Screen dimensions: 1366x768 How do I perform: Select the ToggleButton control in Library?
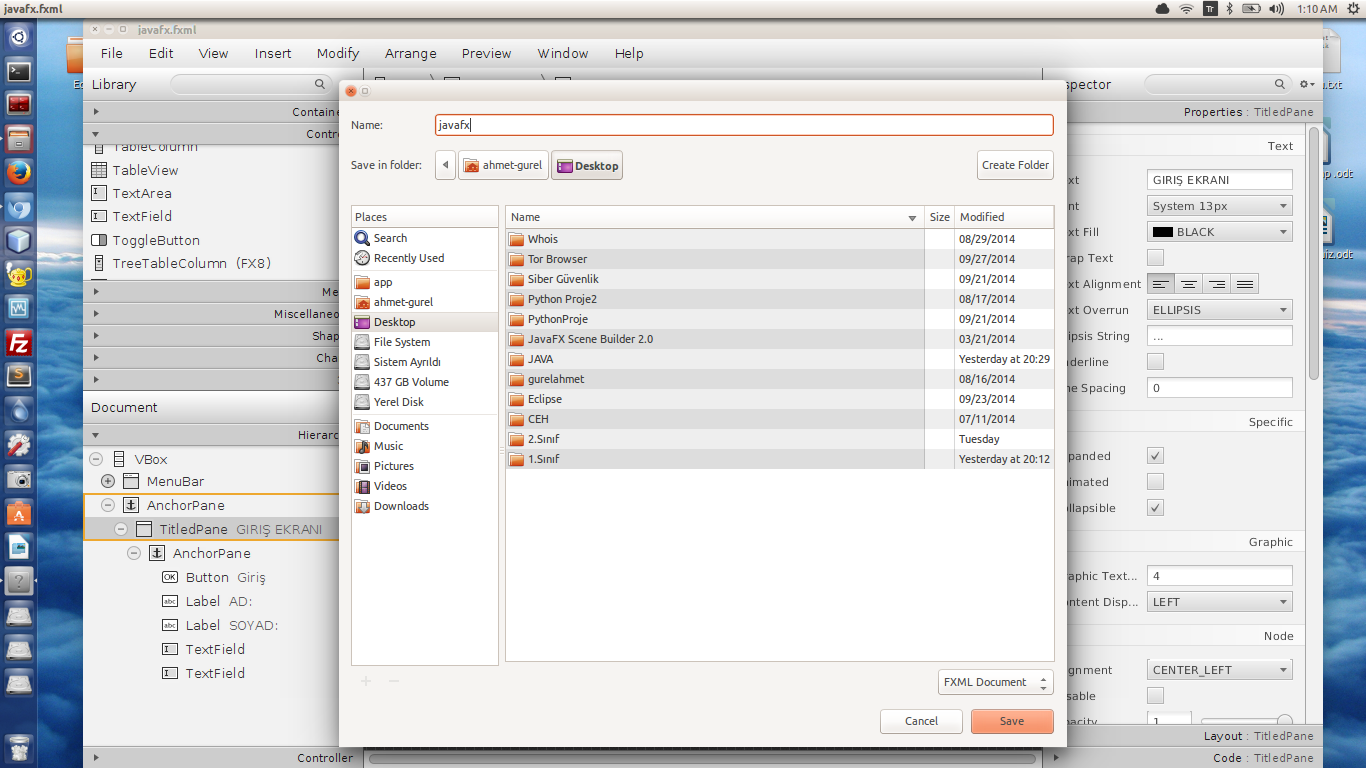(156, 240)
